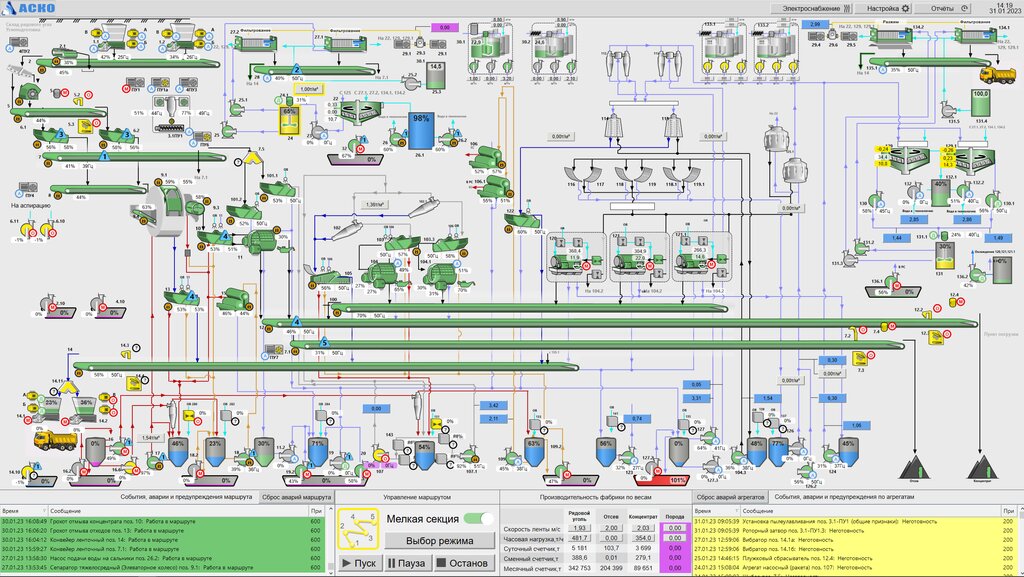This screenshot has height=577, width=1024.
Task: Click the Выбор режима button
Action: tap(440, 540)
